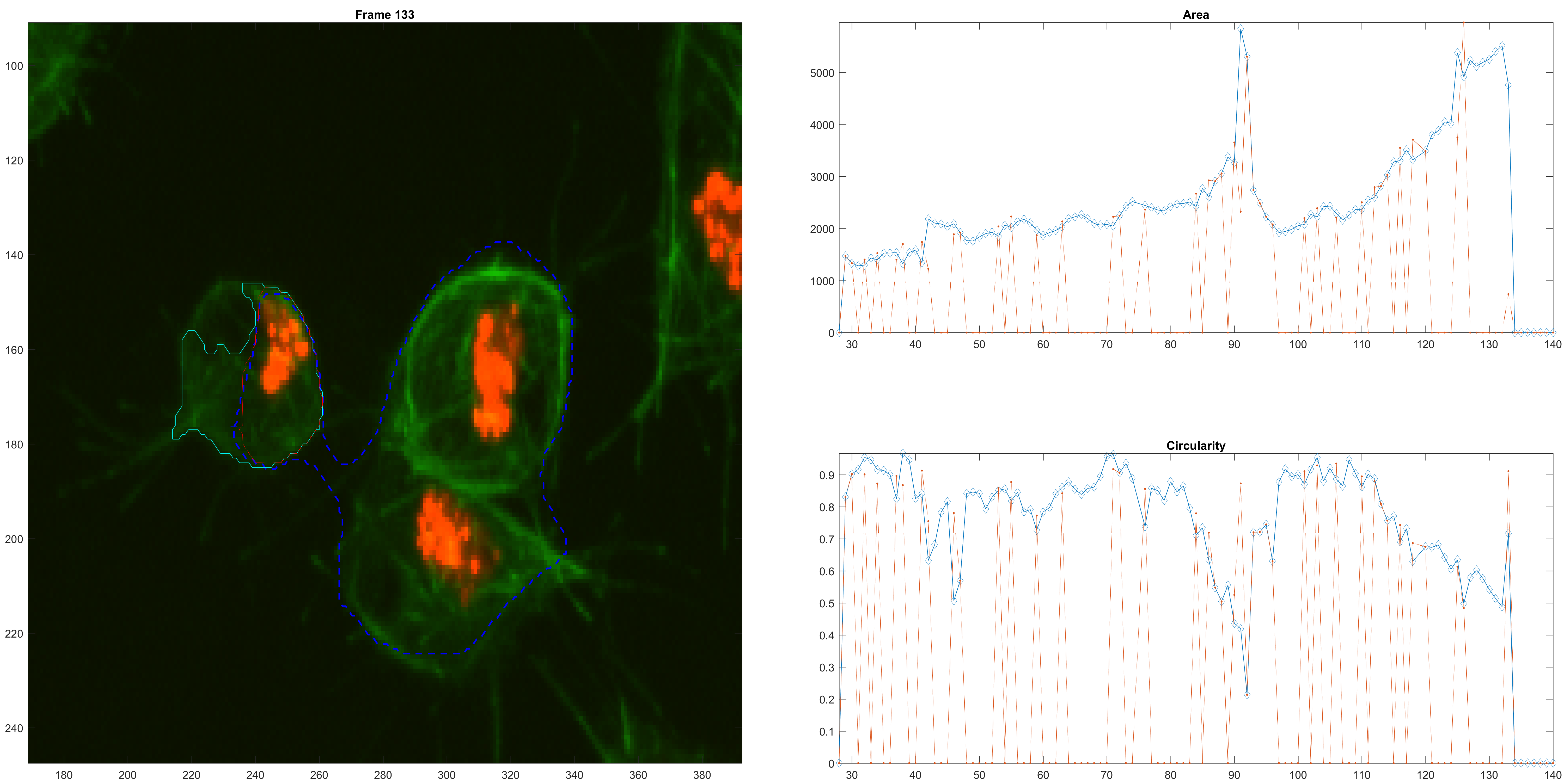Click the 90 tick on Area x-axis
This screenshot has width=1564, height=784.
pos(1234,345)
